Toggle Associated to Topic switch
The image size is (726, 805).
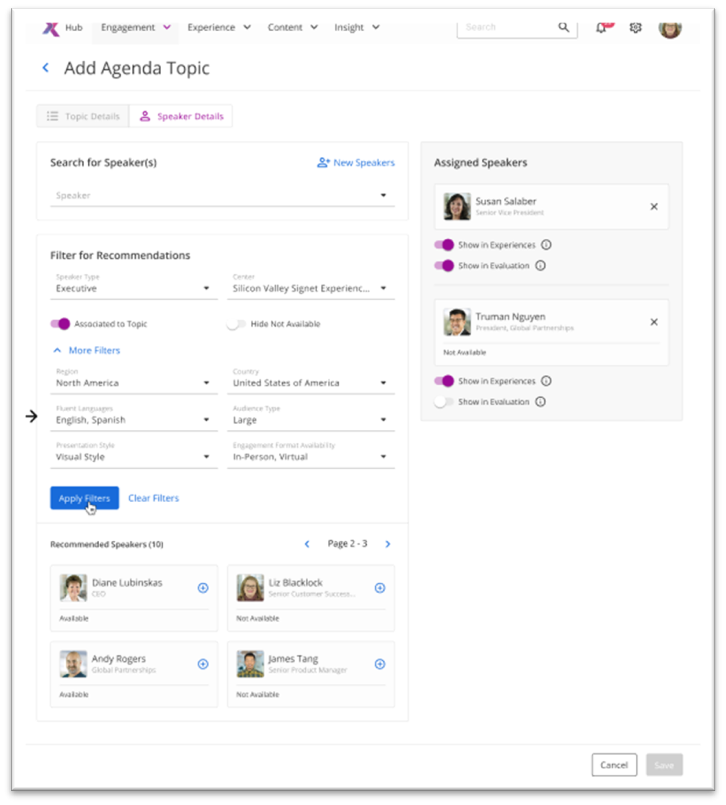coord(60,324)
